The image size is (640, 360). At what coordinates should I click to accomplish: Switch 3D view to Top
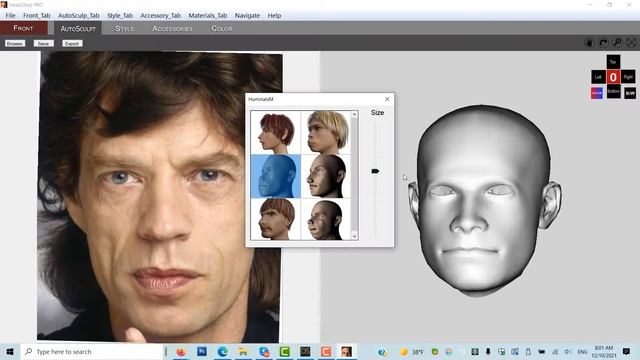pos(613,62)
